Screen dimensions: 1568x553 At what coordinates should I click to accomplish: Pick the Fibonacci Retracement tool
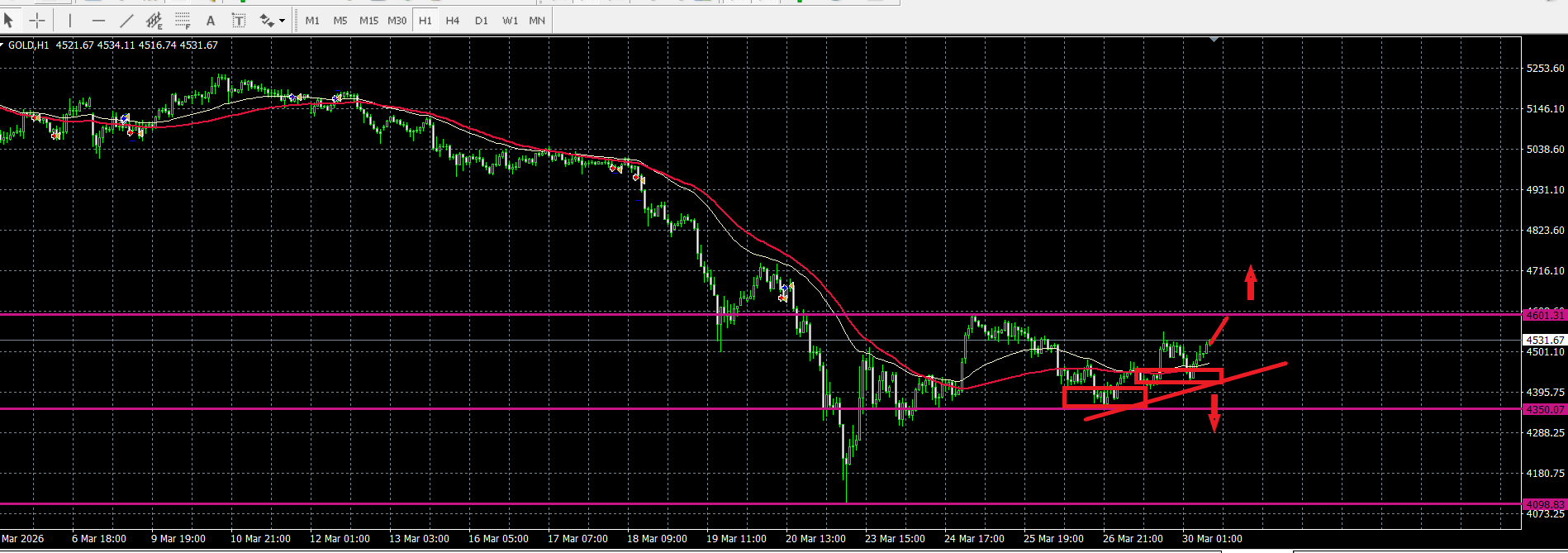tap(183, 21)
